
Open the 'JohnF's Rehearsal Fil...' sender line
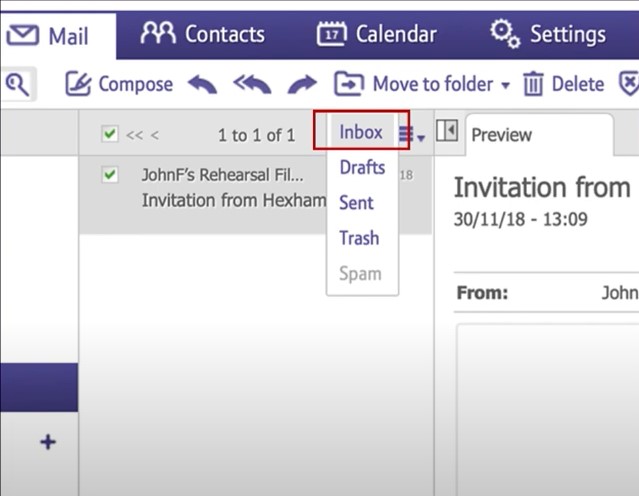[x=223, y=175]
